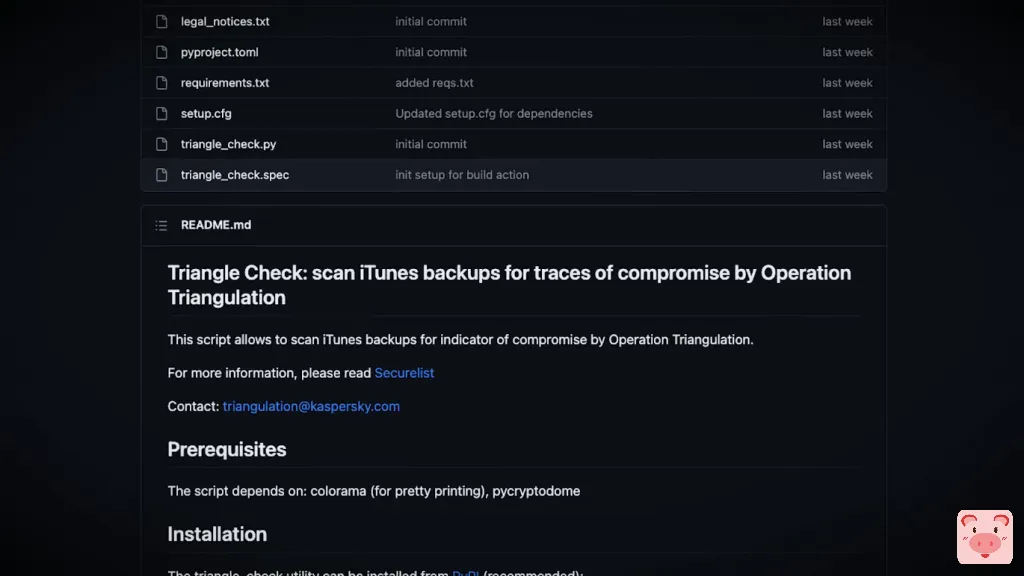Open the triangle_check.spec file

235,175
